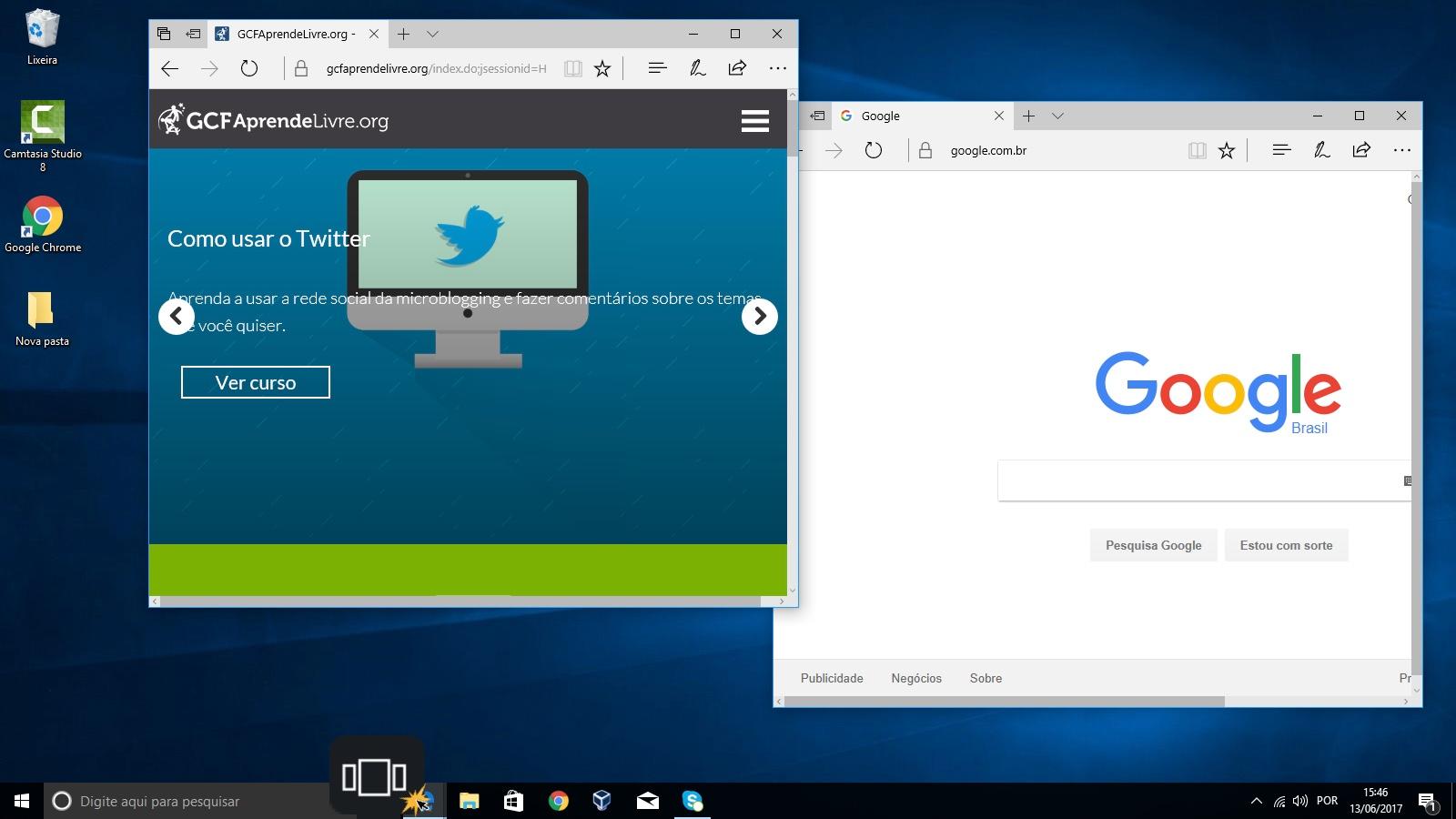Select Lixeira desktop icon
This screenshot has width=1456, height=819.
(42, 38)
